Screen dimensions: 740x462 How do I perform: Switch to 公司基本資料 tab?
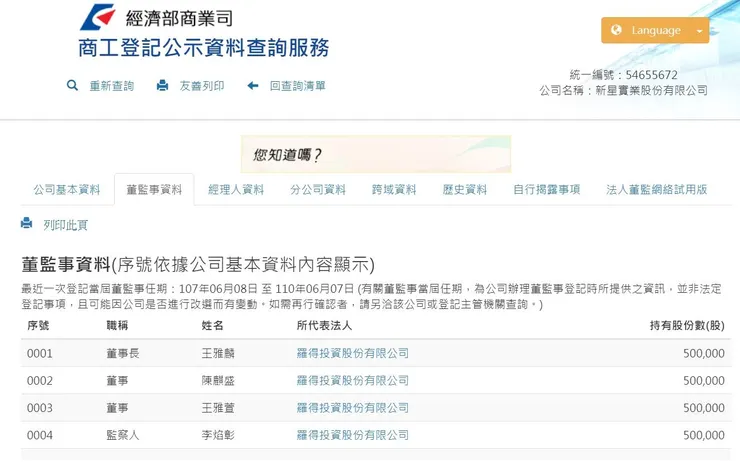67,190
